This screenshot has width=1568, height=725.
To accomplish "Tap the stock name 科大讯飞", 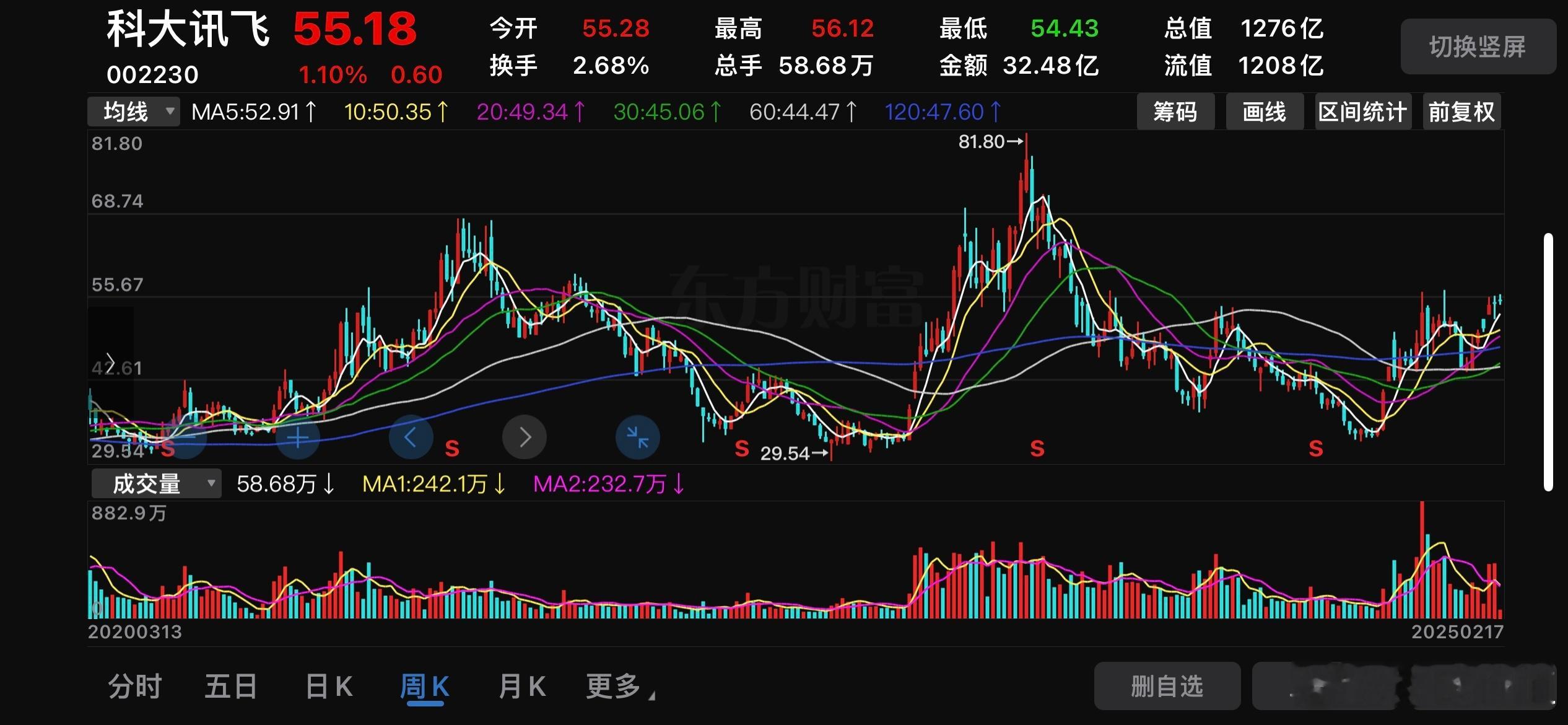I will pyautogui.click(x=188, y=30).
